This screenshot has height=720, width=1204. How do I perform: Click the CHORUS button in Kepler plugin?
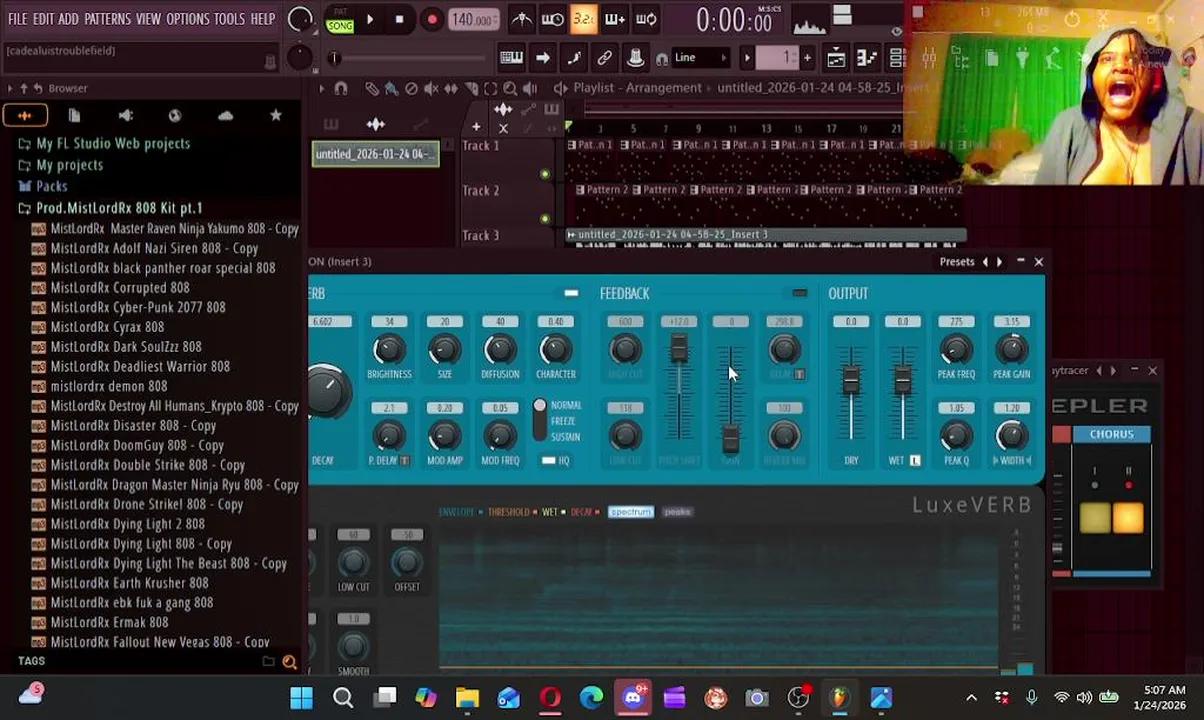(x=1111, y=435)
